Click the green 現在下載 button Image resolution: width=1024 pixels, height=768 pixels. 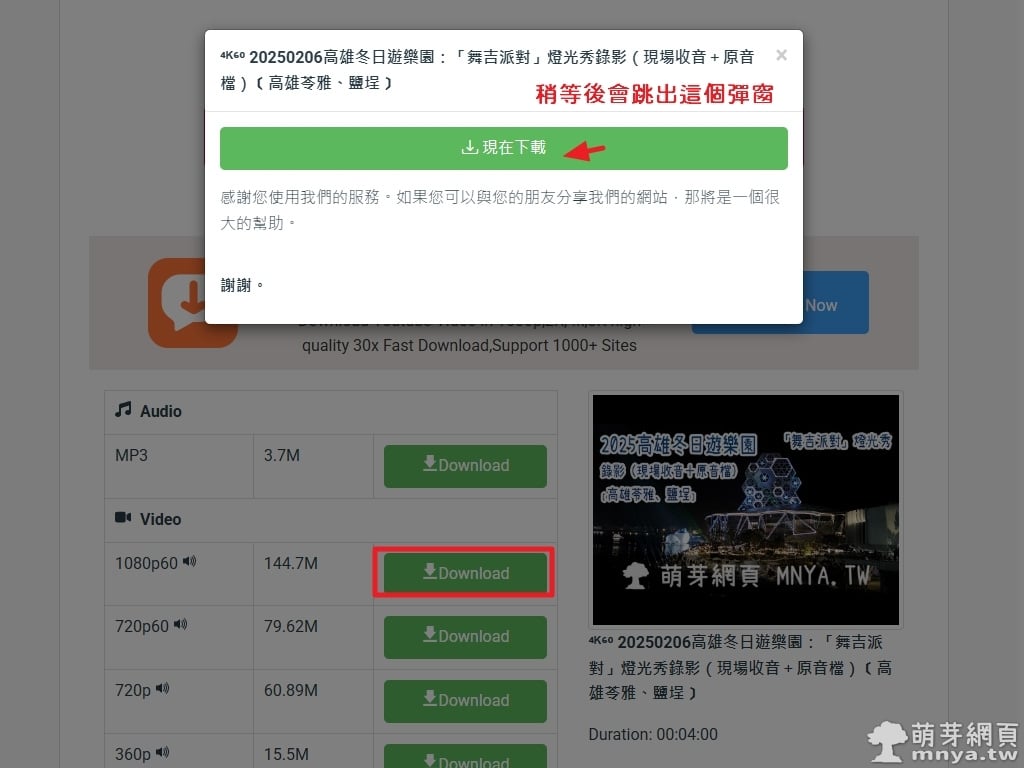pos(503,148)
